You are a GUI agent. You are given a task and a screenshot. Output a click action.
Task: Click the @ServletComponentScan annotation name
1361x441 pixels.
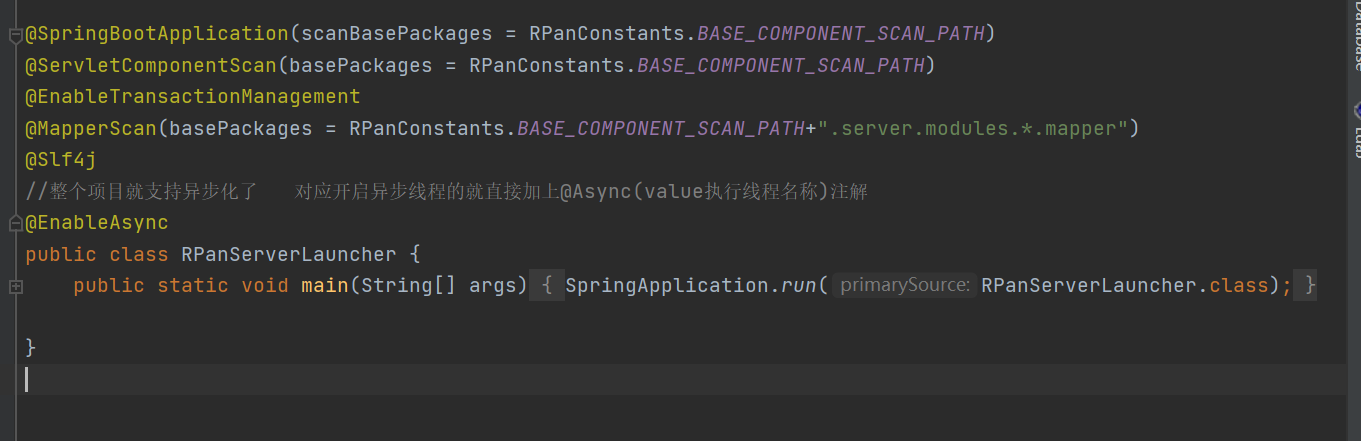(150, 65)
